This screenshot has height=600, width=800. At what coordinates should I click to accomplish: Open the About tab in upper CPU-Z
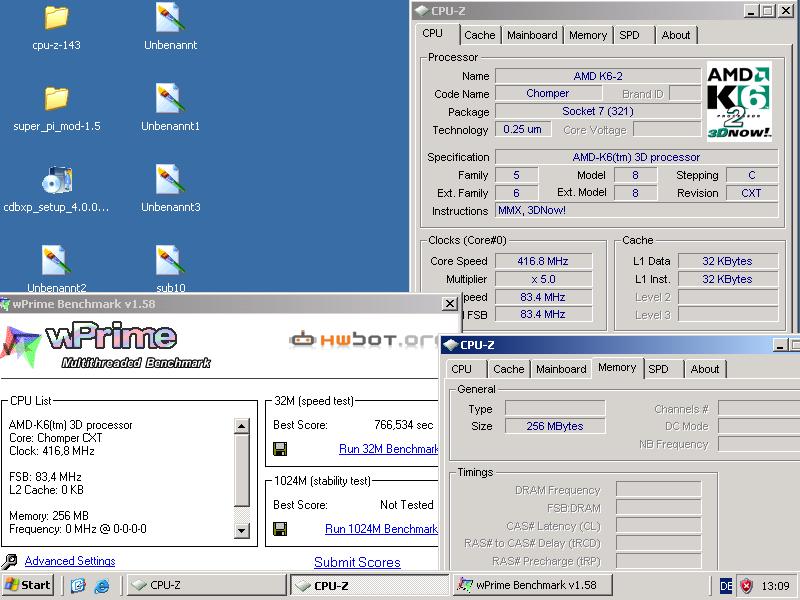(x=676, y=35)
